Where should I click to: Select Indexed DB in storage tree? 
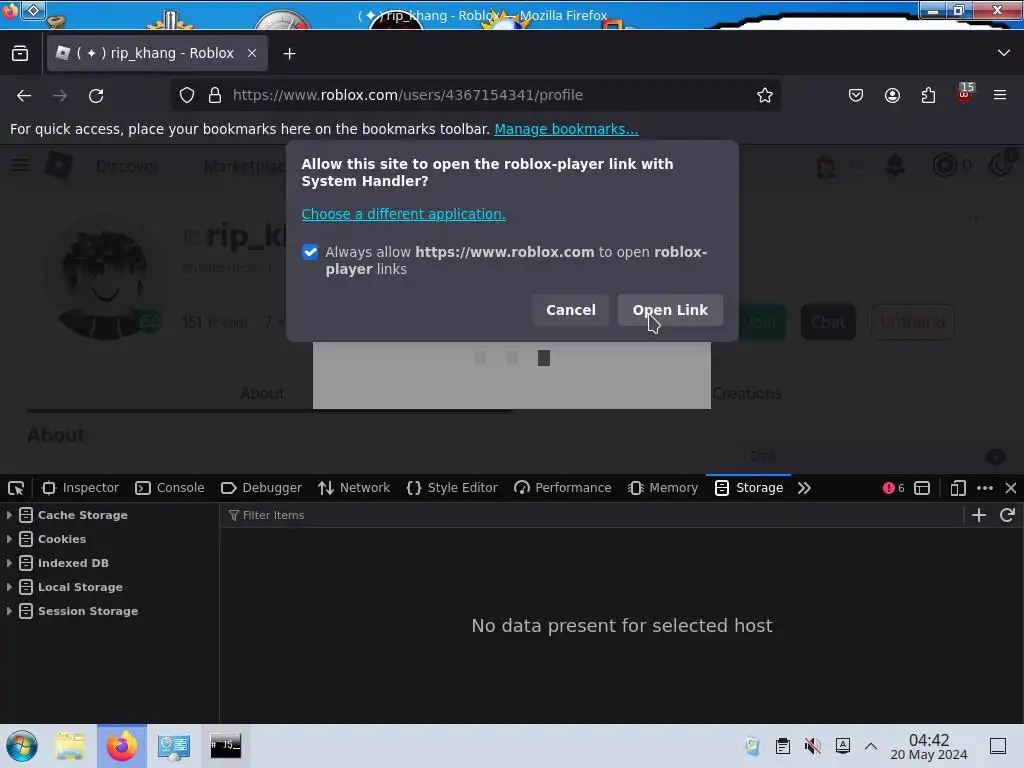pos(73,563)
